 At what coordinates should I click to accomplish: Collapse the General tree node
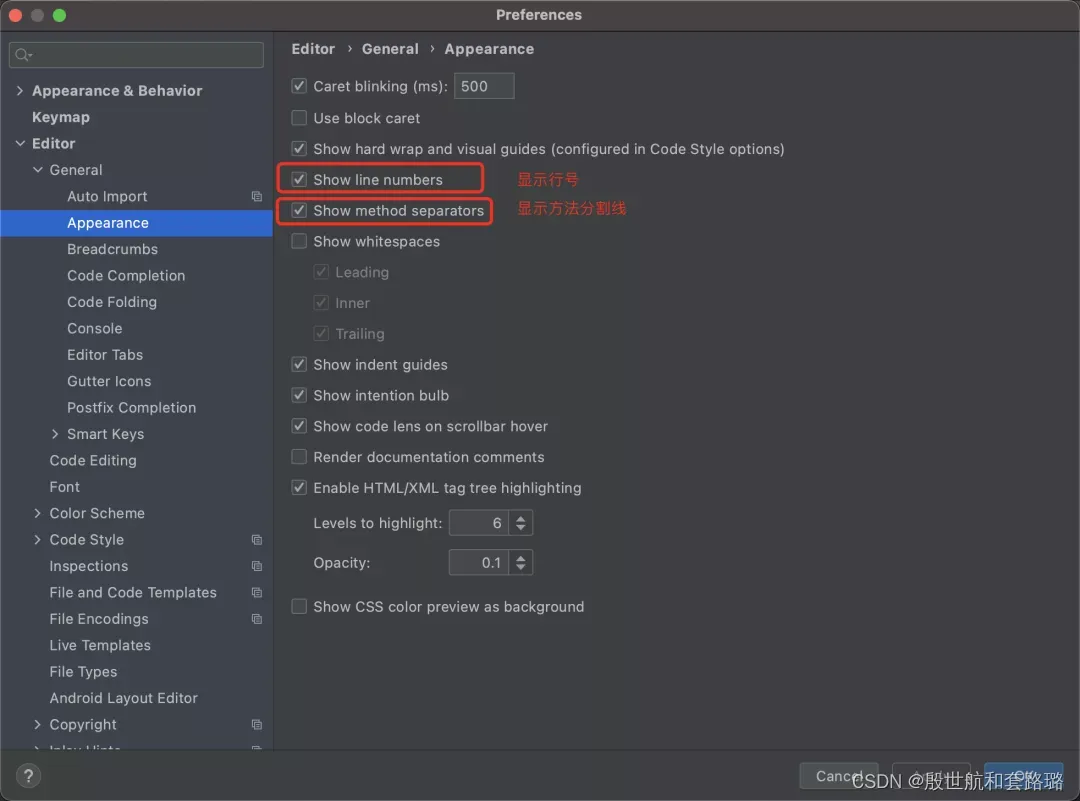(38, 169)
